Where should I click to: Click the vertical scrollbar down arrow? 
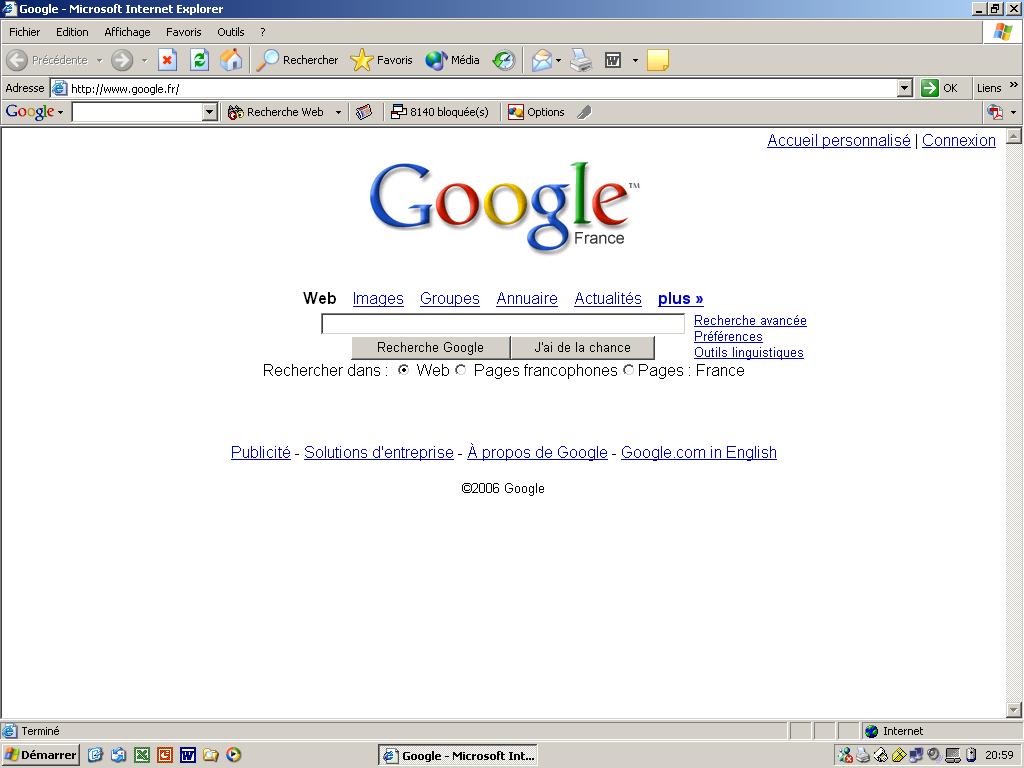[1014, 709]
